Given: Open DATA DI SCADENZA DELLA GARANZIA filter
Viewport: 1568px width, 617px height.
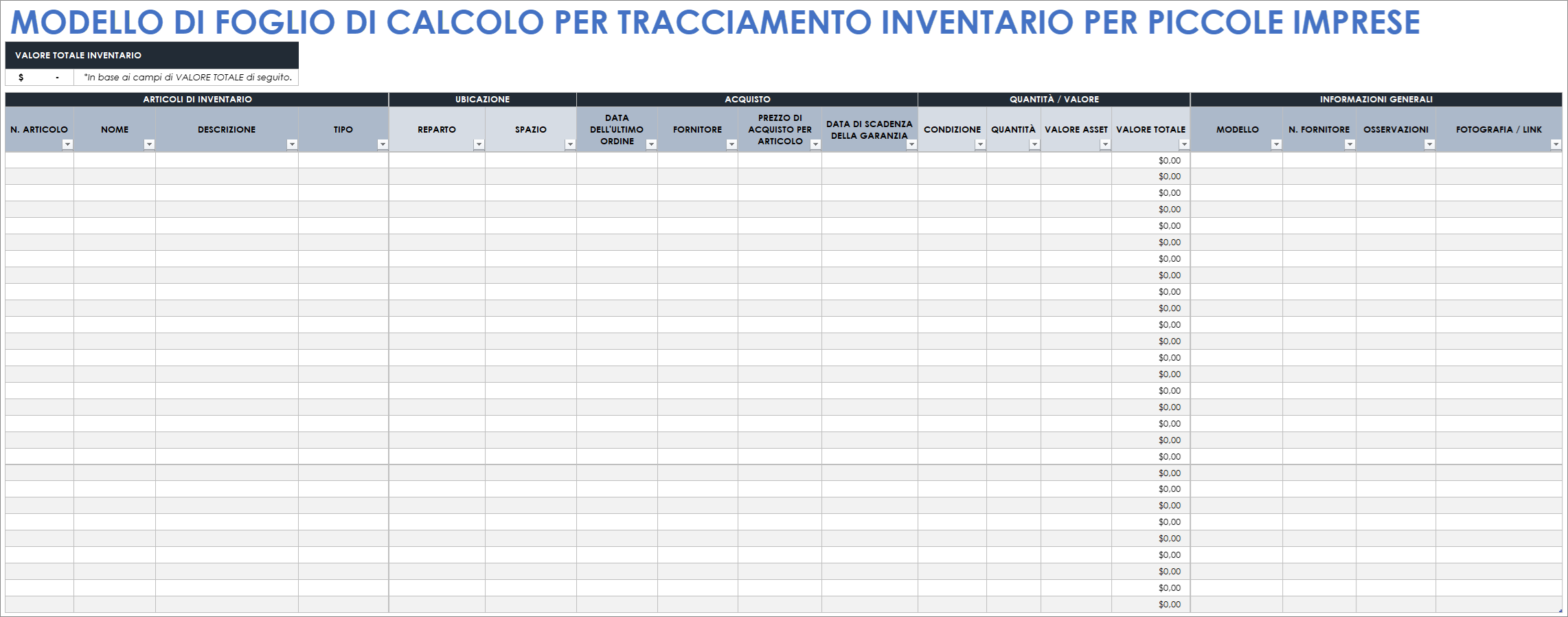Looking at the screenshot, I should click(911, 144).
